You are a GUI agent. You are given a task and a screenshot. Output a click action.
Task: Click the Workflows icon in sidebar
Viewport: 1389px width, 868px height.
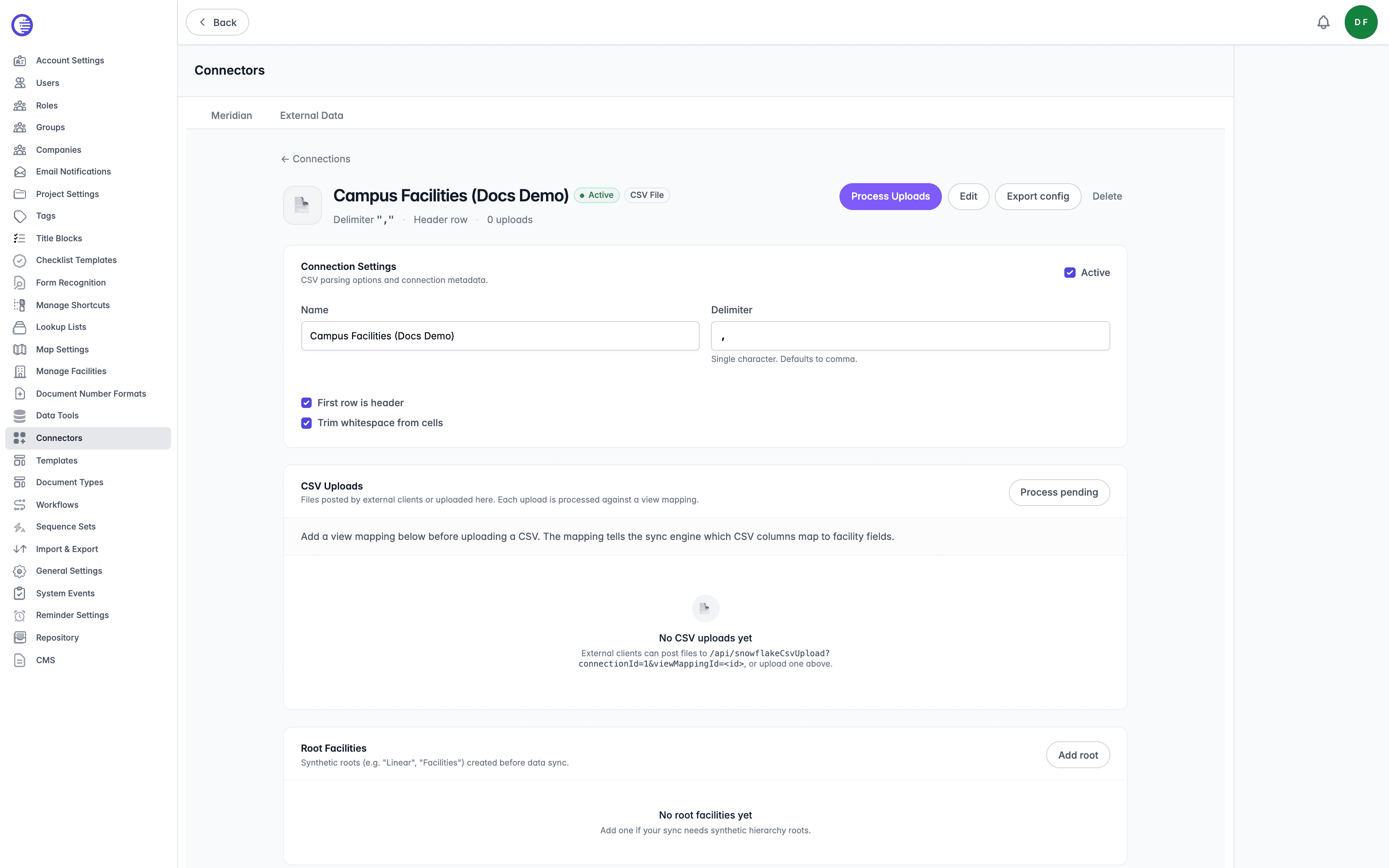[20, 505]
